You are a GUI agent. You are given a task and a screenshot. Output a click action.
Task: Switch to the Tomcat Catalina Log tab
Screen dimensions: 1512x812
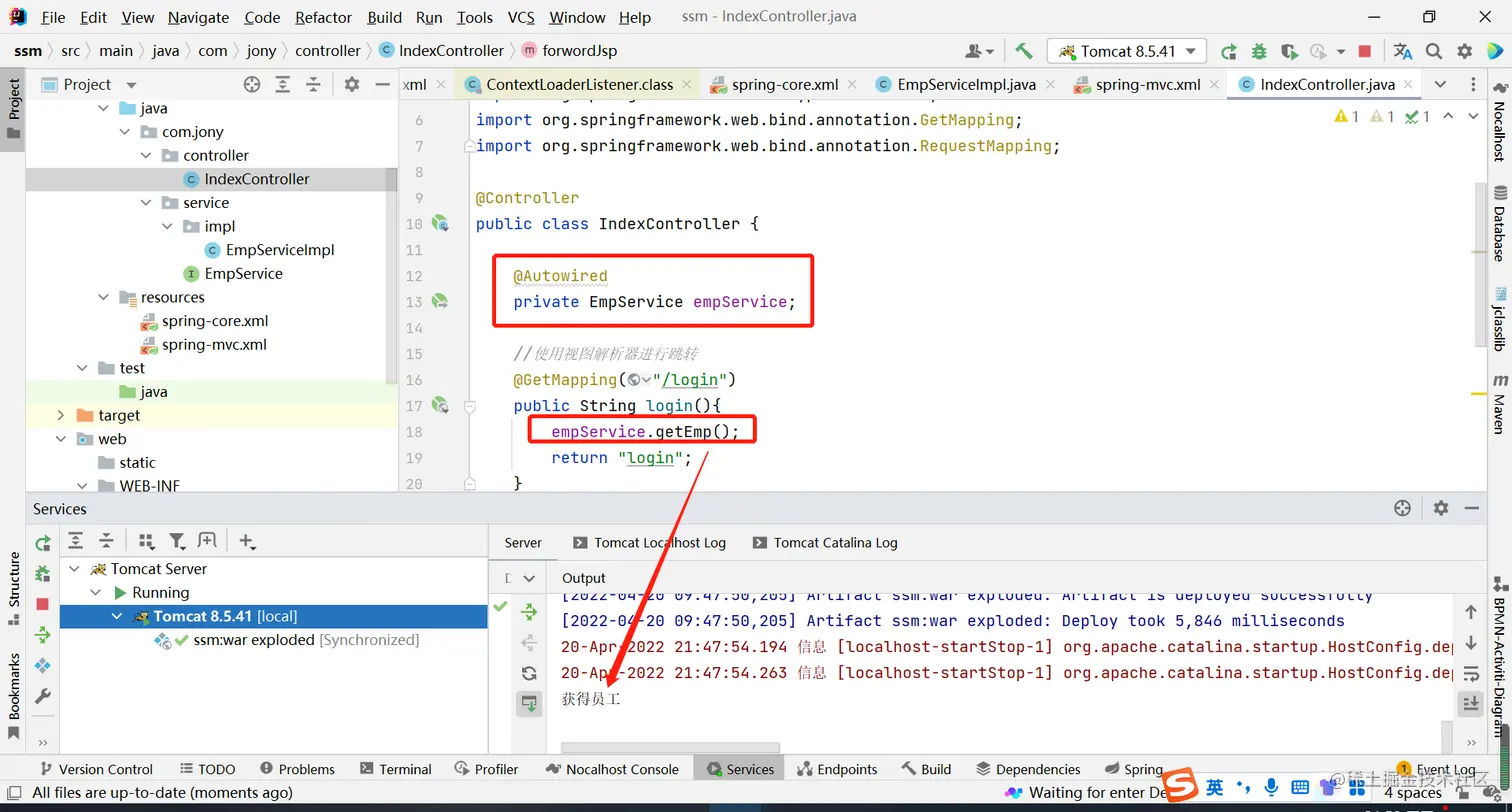(825, 543)
